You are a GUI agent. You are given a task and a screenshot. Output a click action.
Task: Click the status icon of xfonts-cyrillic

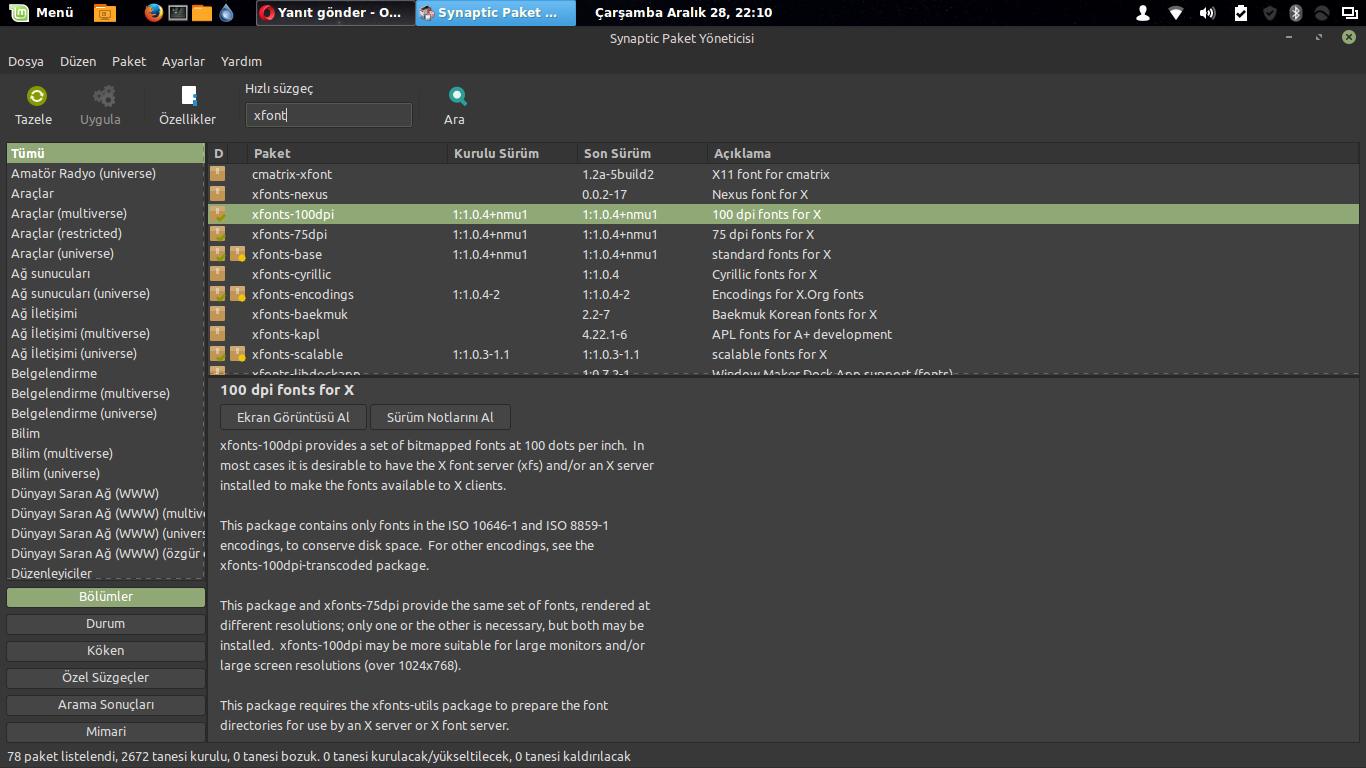217,274
